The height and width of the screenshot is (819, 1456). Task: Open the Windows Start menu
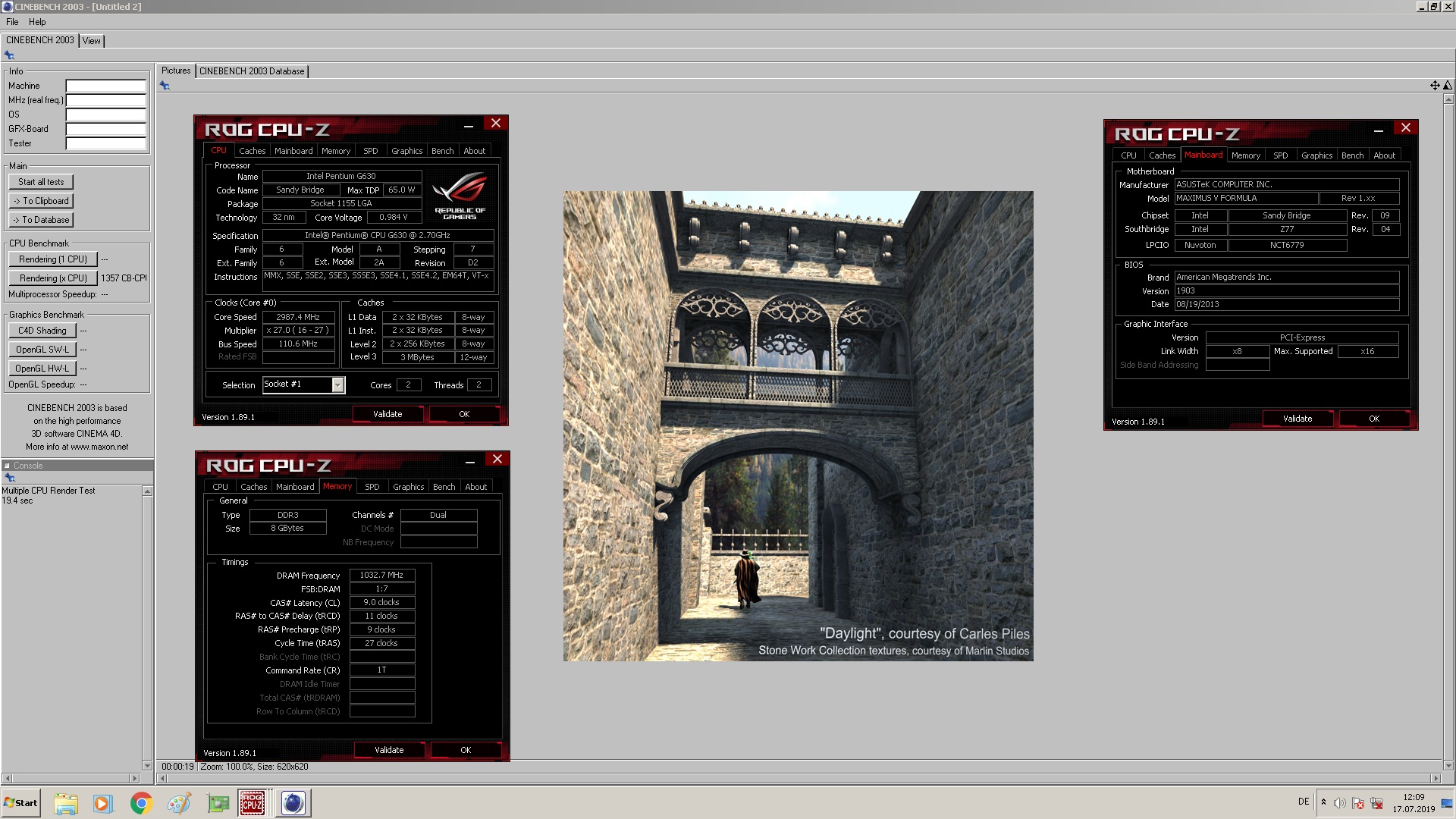[x=21, y=803]
